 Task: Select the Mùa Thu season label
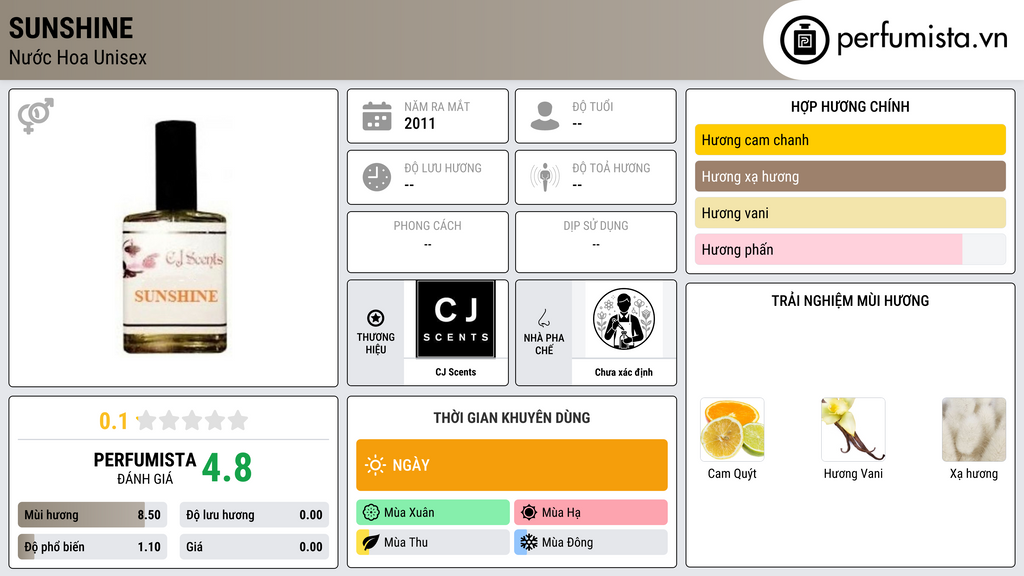tap(406, 542)
